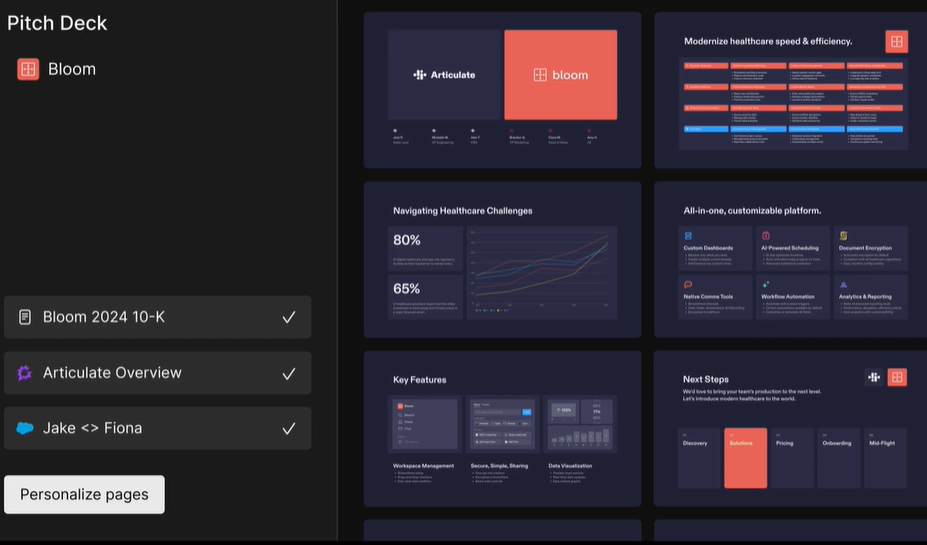Screen dimensions: 927x545
Task: Open the Key Features slide
Action: coord(503,429)
